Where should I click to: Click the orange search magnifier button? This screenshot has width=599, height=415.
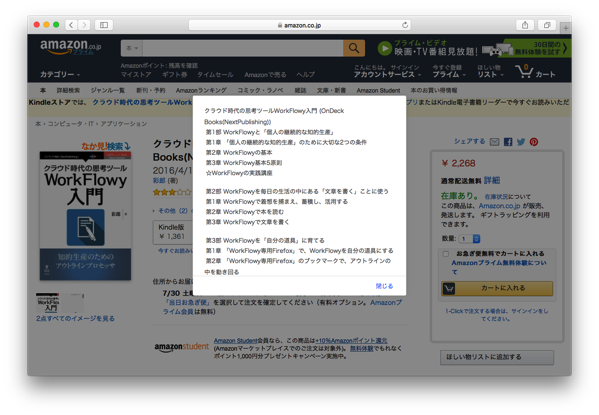[x=354, y=48]
